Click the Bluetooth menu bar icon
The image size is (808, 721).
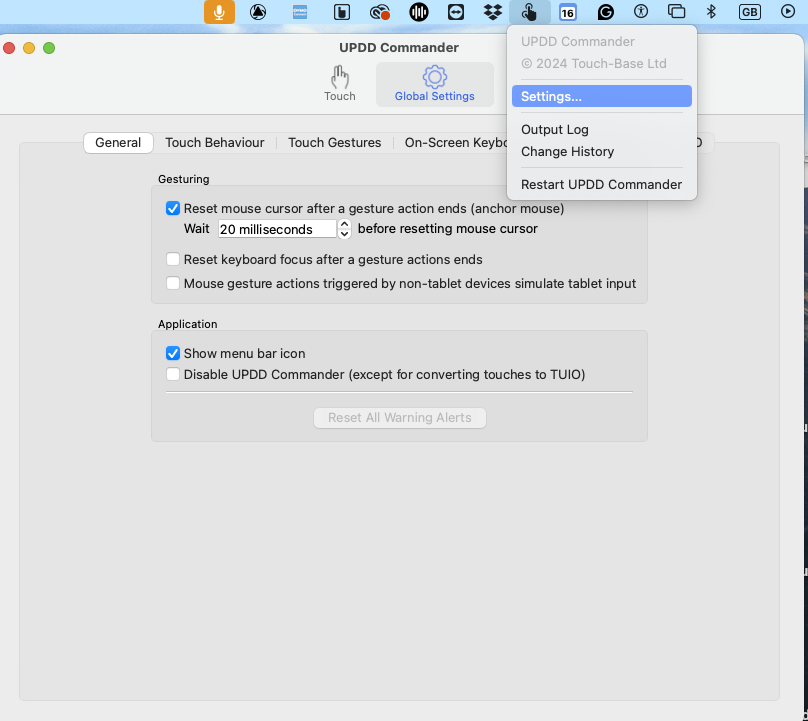711,12
